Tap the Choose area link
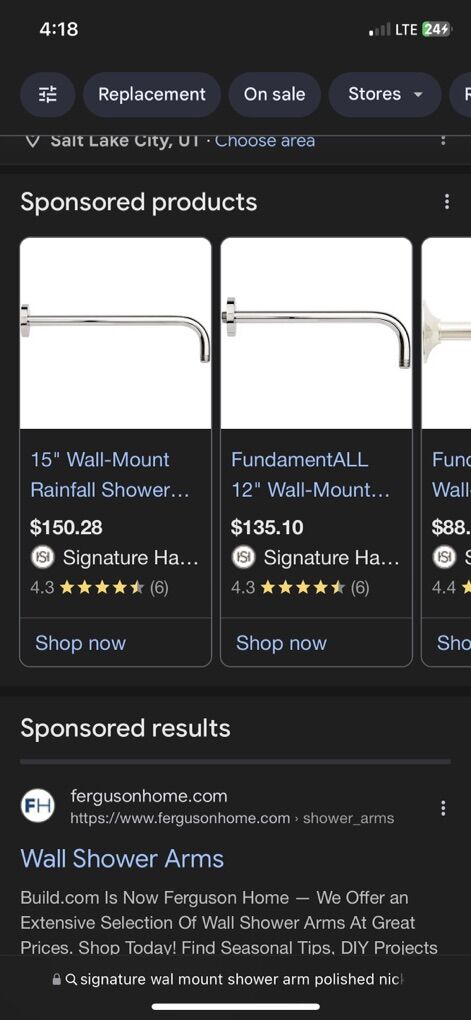This screenshot has height=1020, width=471. tap(265, 141)
